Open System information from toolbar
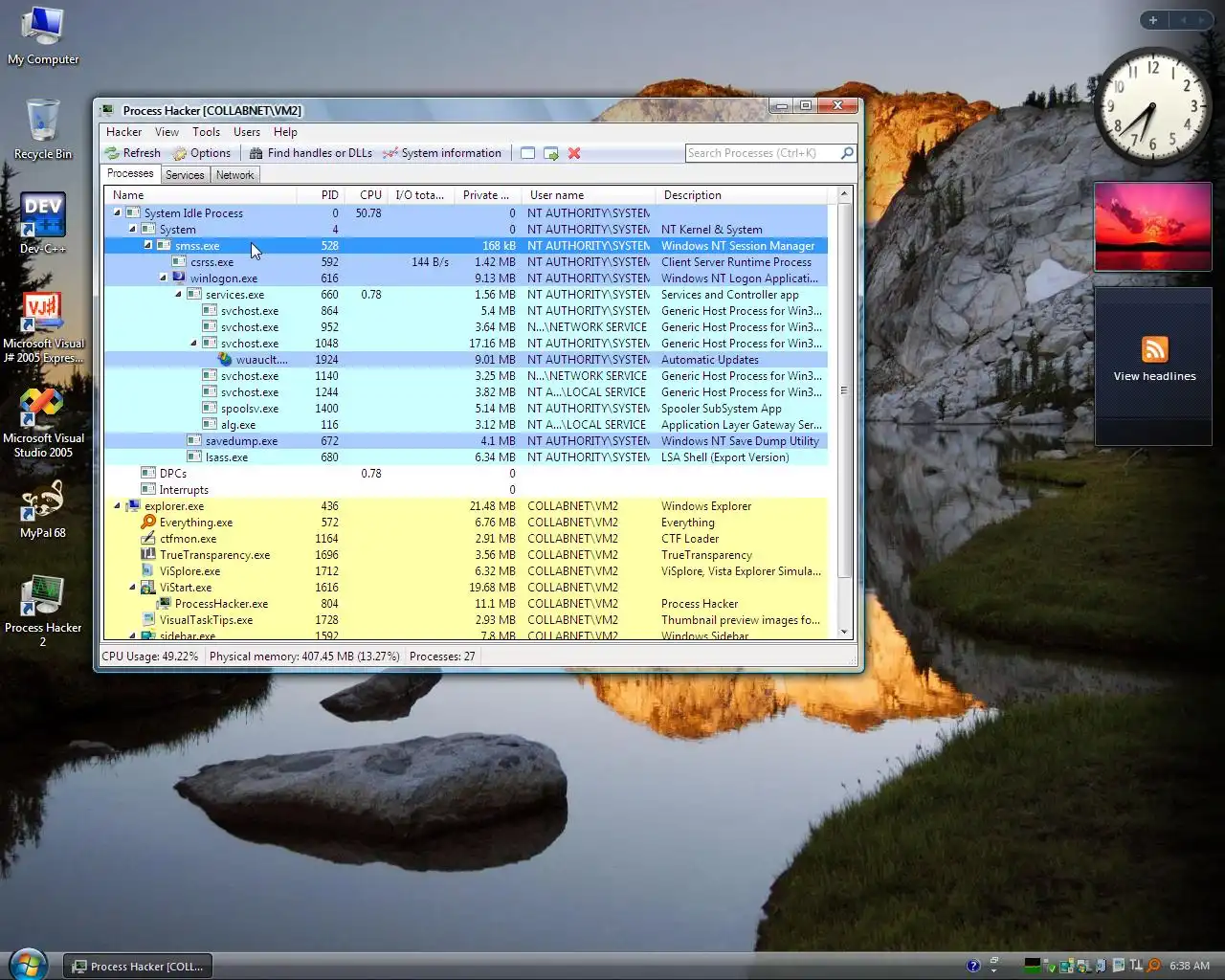Screen dimensions: 1225x980 tap(442, 153)
